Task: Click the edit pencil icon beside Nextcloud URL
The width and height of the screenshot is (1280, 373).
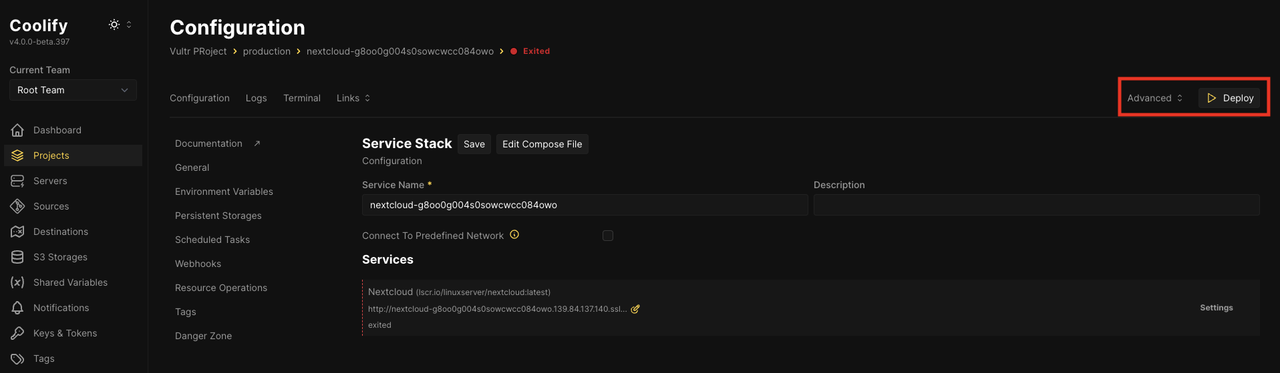Action: pyautogui.click(x=636, y=309)
